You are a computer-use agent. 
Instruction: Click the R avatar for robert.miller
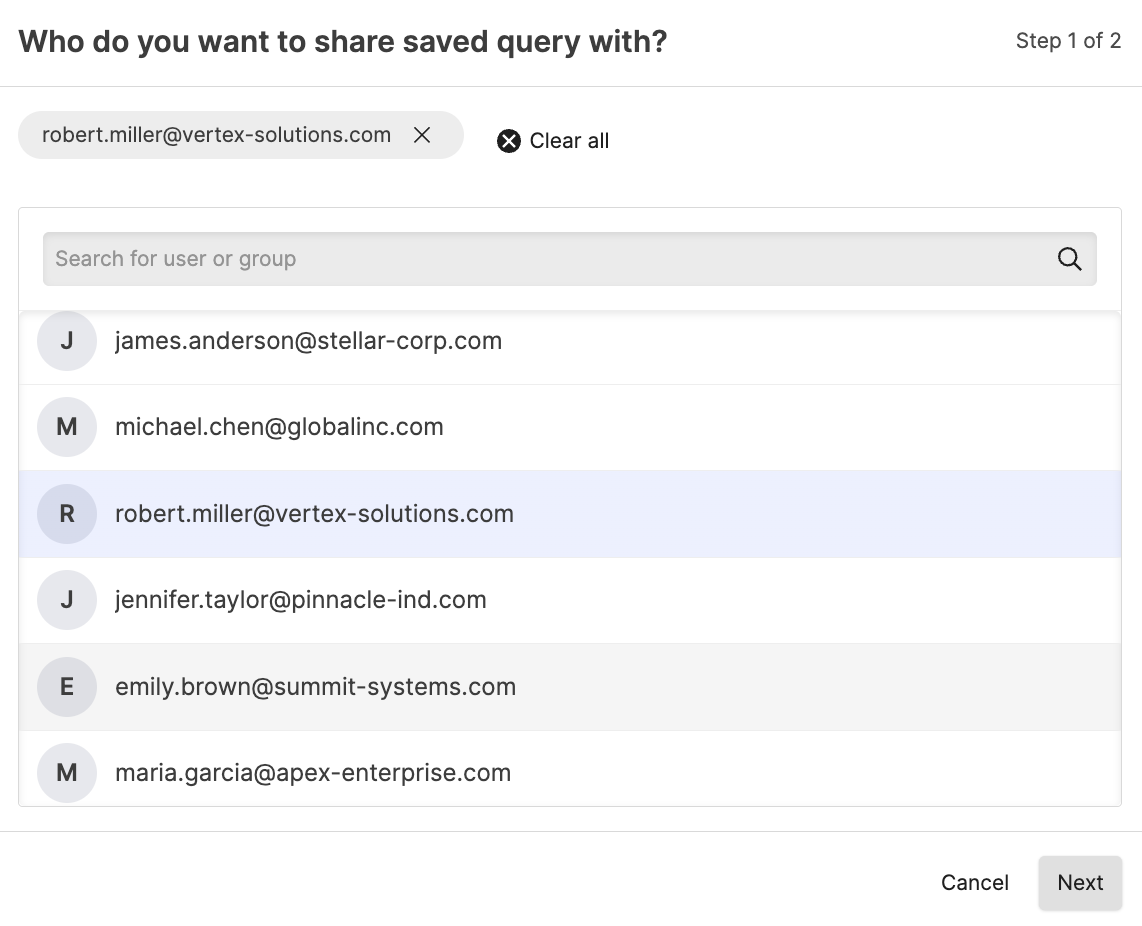coord(67,514)
